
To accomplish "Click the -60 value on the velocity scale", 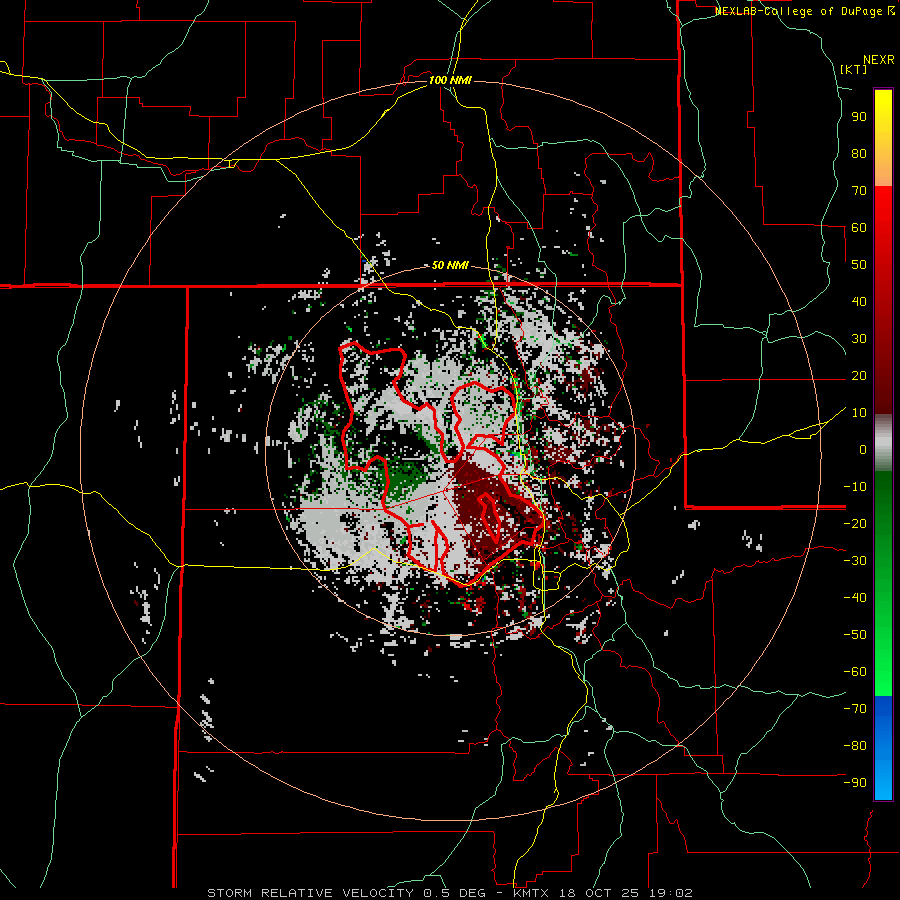I will [855, 672].
